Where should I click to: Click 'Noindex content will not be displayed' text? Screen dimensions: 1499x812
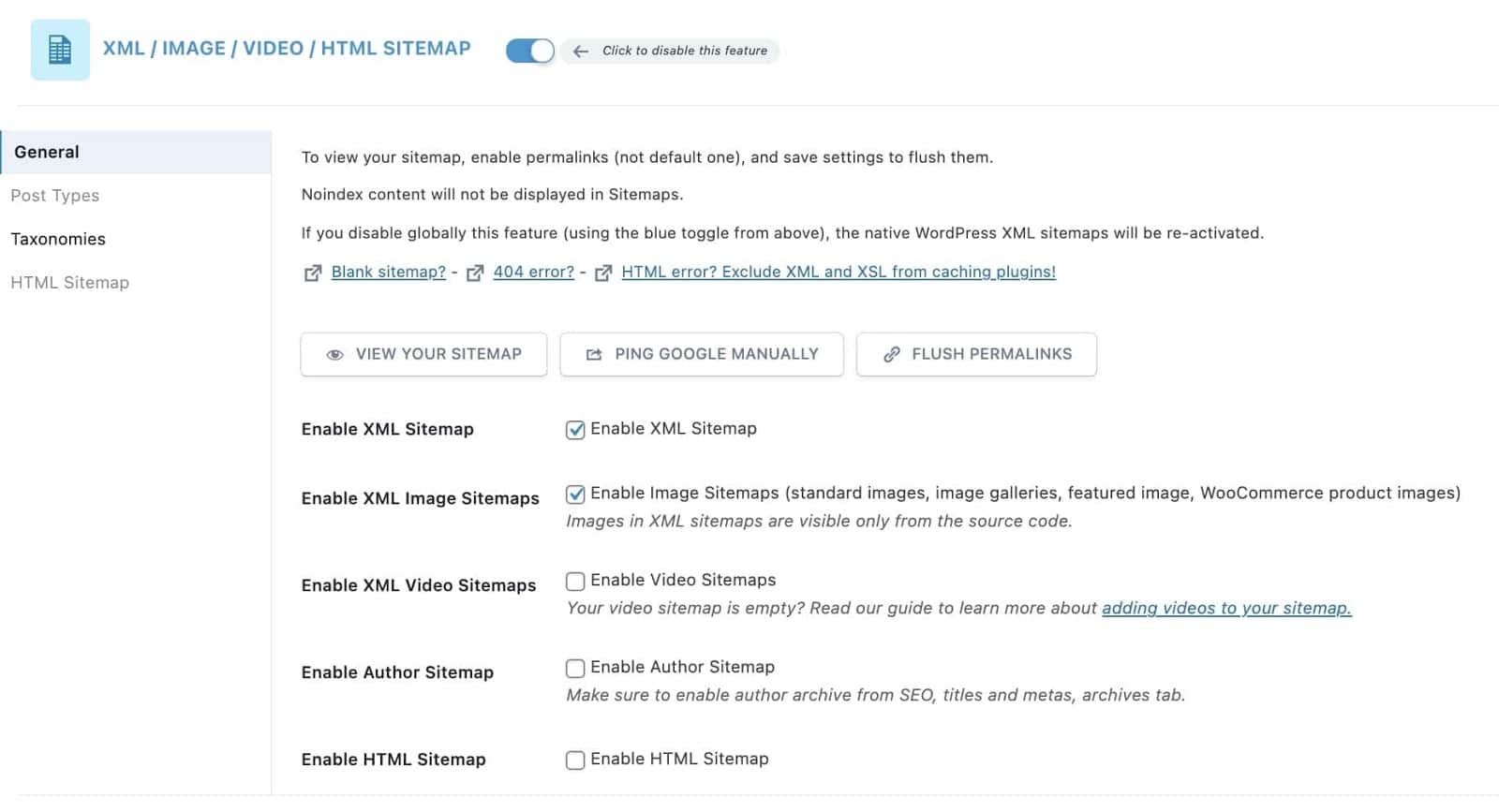493,195
